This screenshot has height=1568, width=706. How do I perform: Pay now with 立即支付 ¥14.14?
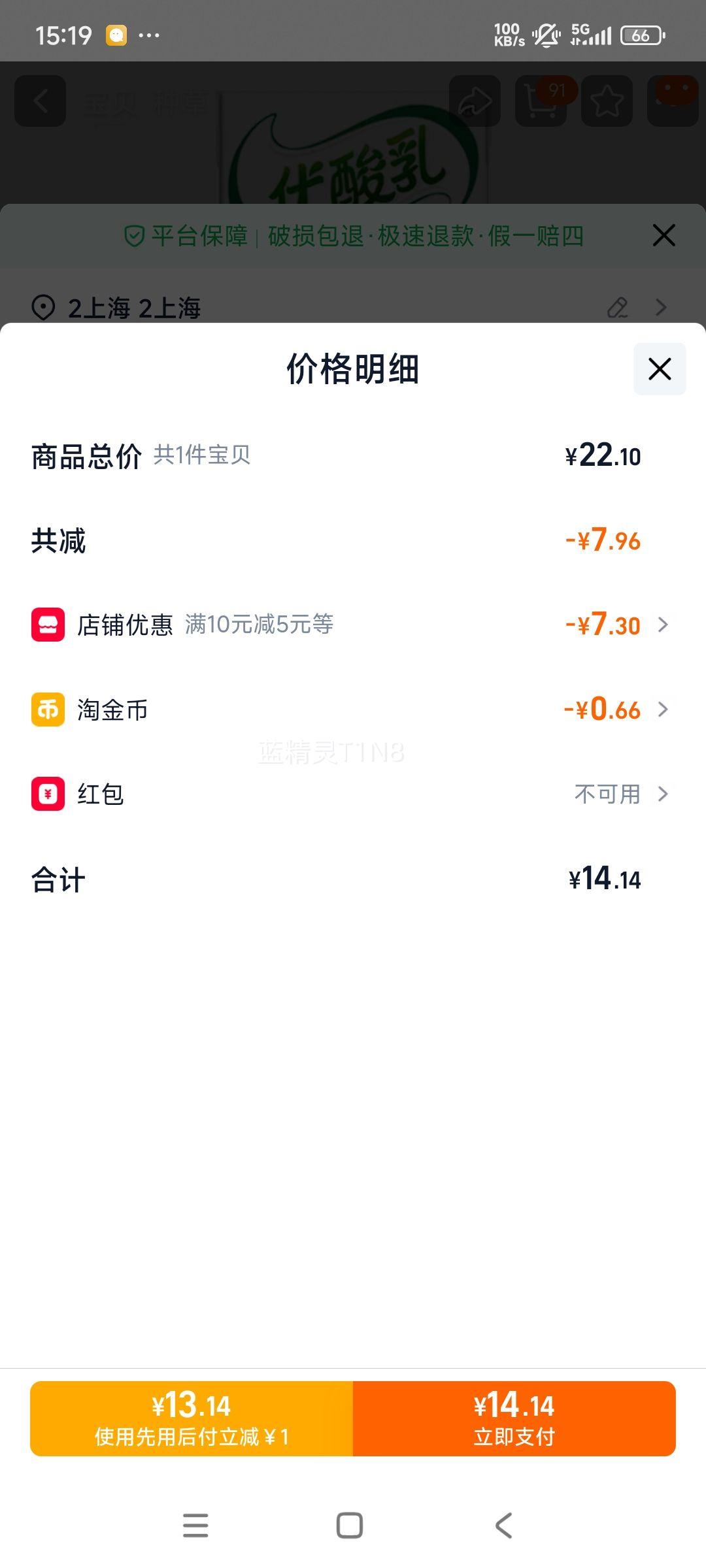click(514, 1418)
